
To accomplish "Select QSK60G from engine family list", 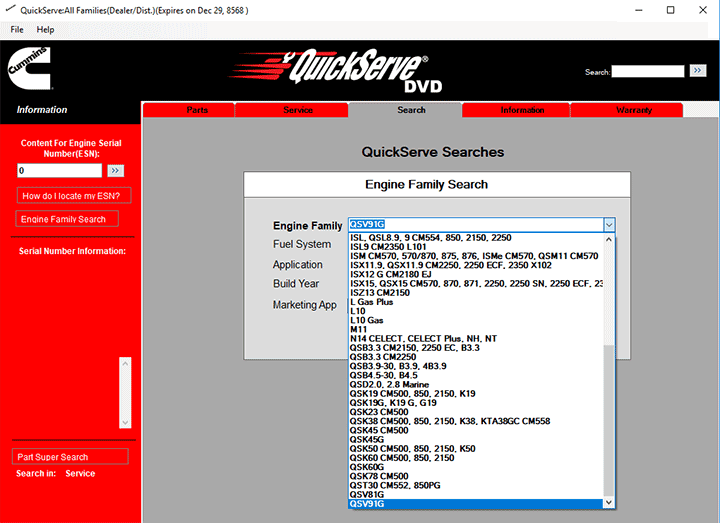I will 367,467.
